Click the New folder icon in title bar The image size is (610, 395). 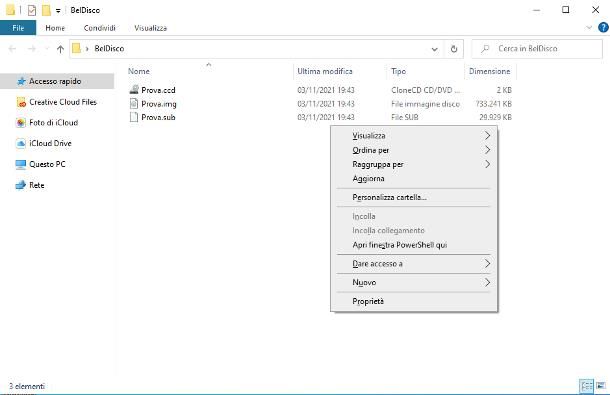(46, 10)
